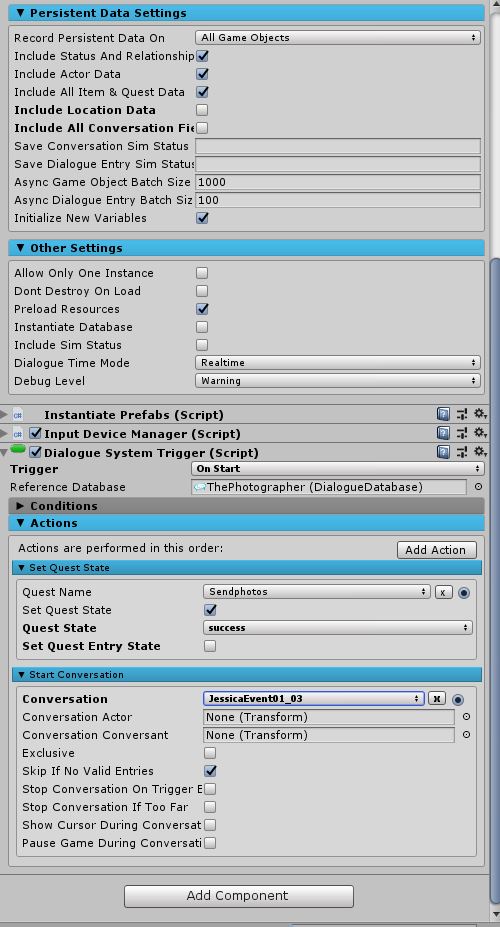
Task: Click the inspector vertical scrollbar
Action: point(495,577)
